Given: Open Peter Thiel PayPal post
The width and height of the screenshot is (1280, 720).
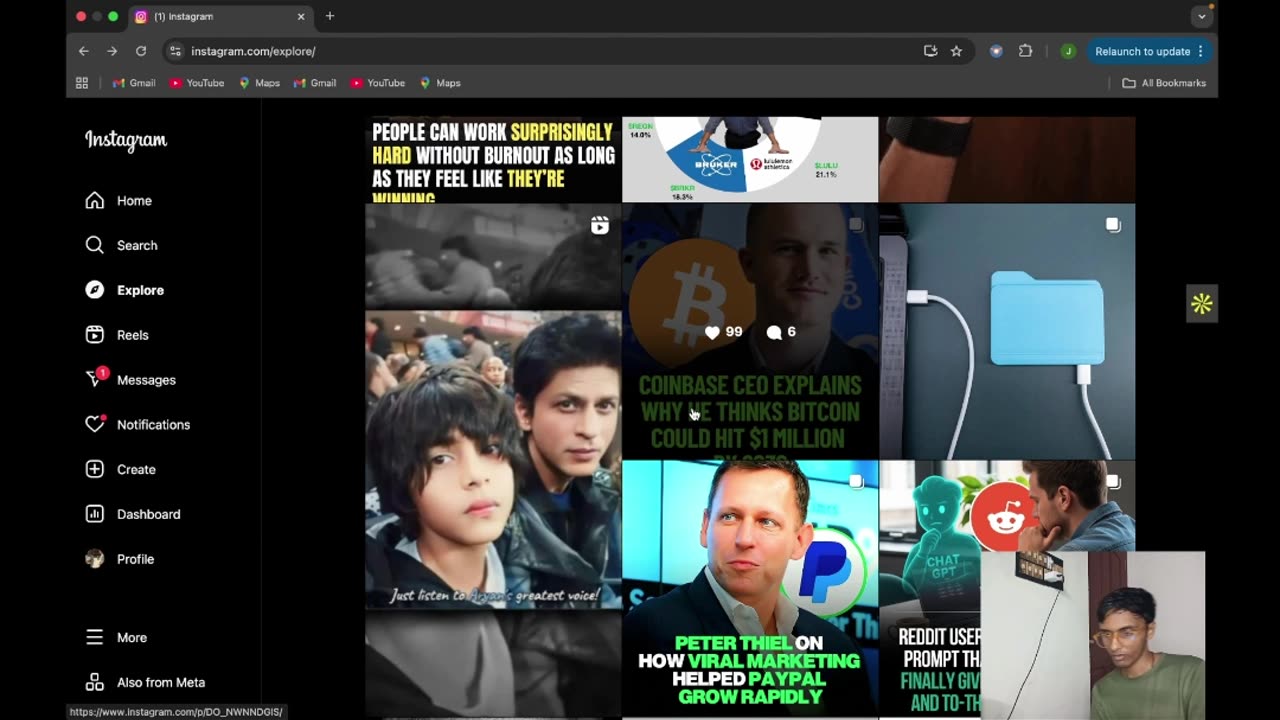Looking at the screenshot, I should pyautogui.click(x=750, y=589).
